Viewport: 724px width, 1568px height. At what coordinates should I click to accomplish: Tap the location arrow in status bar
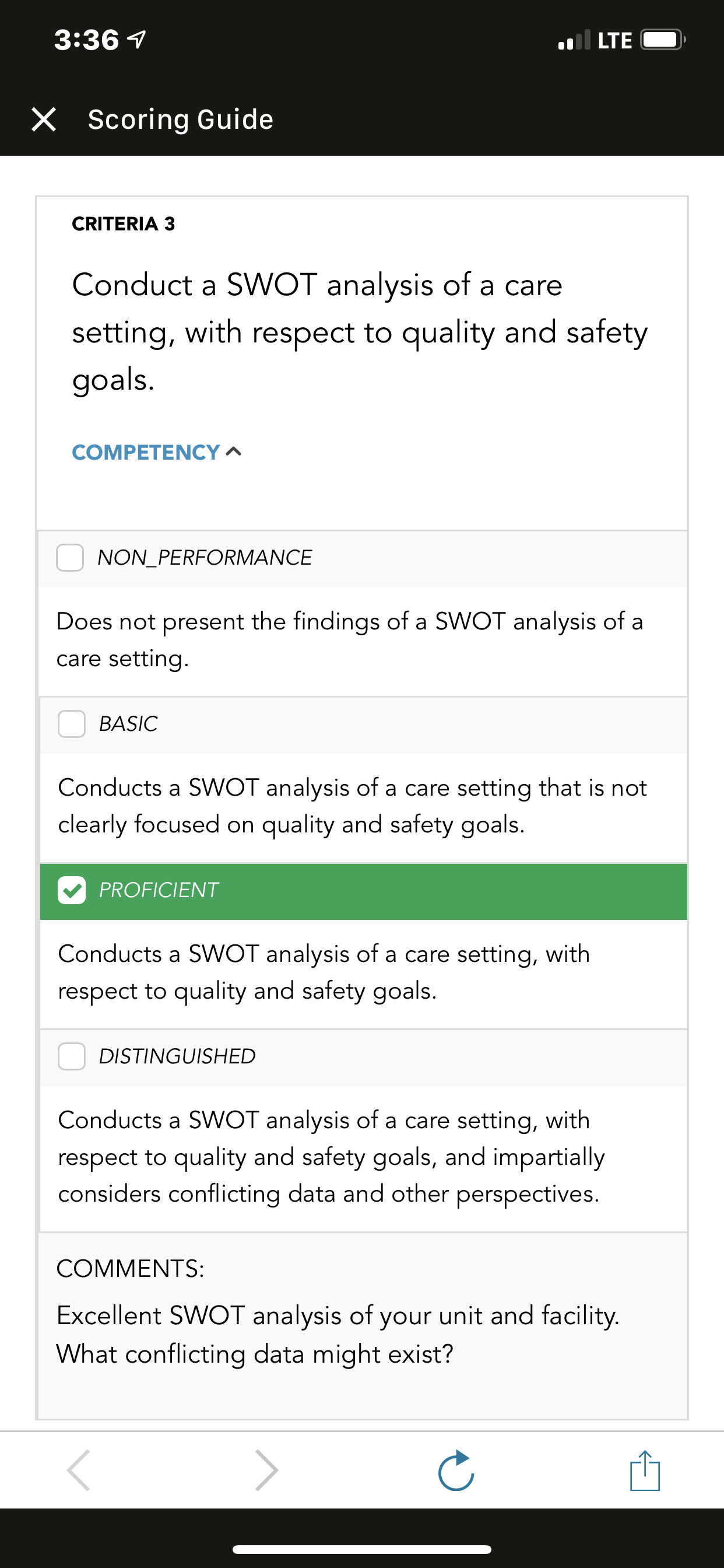coord(136,40)
